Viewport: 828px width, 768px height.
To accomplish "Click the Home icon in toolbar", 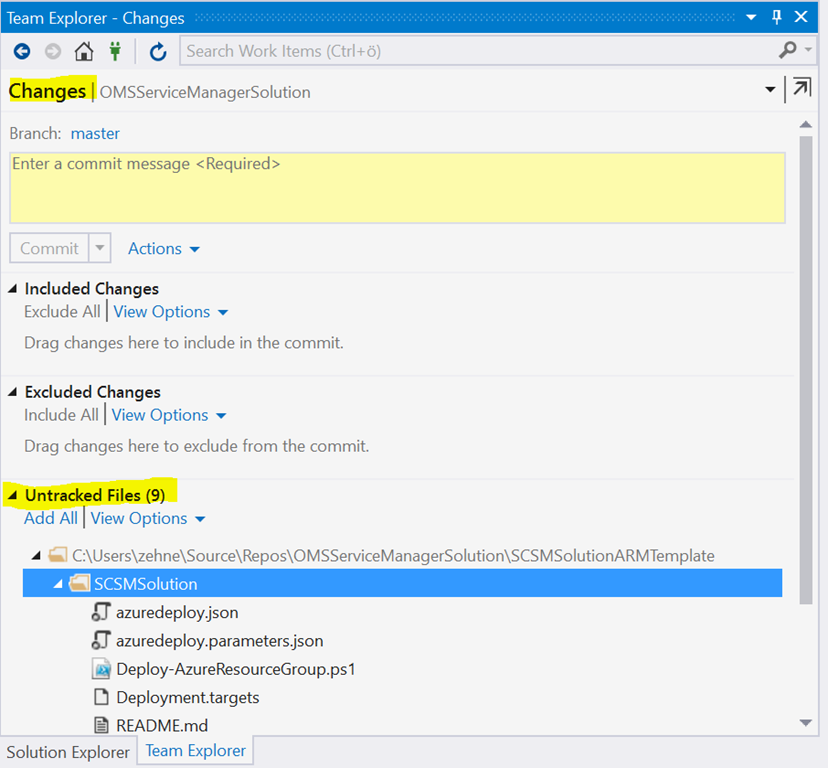I will tap(84, 51).
